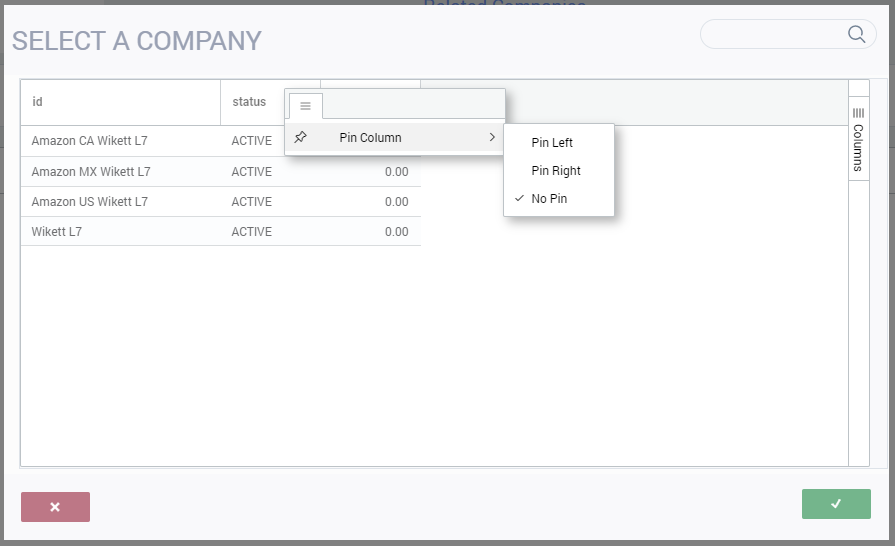Viewport: 895px width, 546px height.
Task: Select the Amazon MX Wikett L7 row
Action: tap(220, 172)
